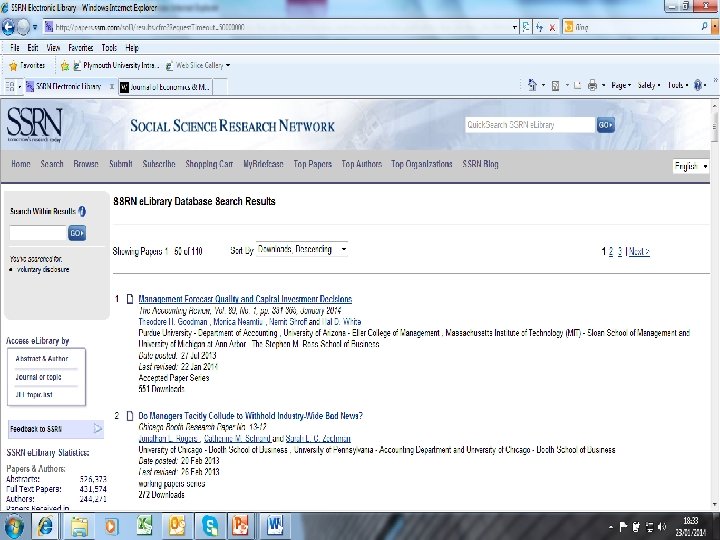720x540 pixels.
Task: Click the Windows Start orb
Action: point(14,526)
